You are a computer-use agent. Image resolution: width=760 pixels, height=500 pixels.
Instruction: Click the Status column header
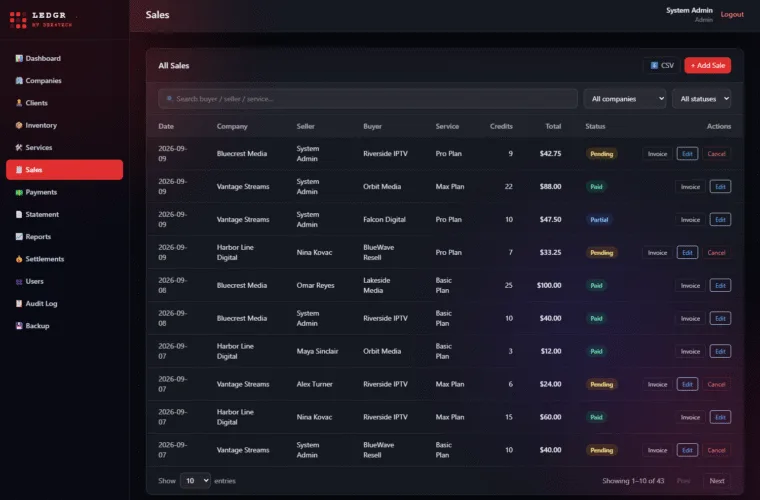click(x=595, y=126)
